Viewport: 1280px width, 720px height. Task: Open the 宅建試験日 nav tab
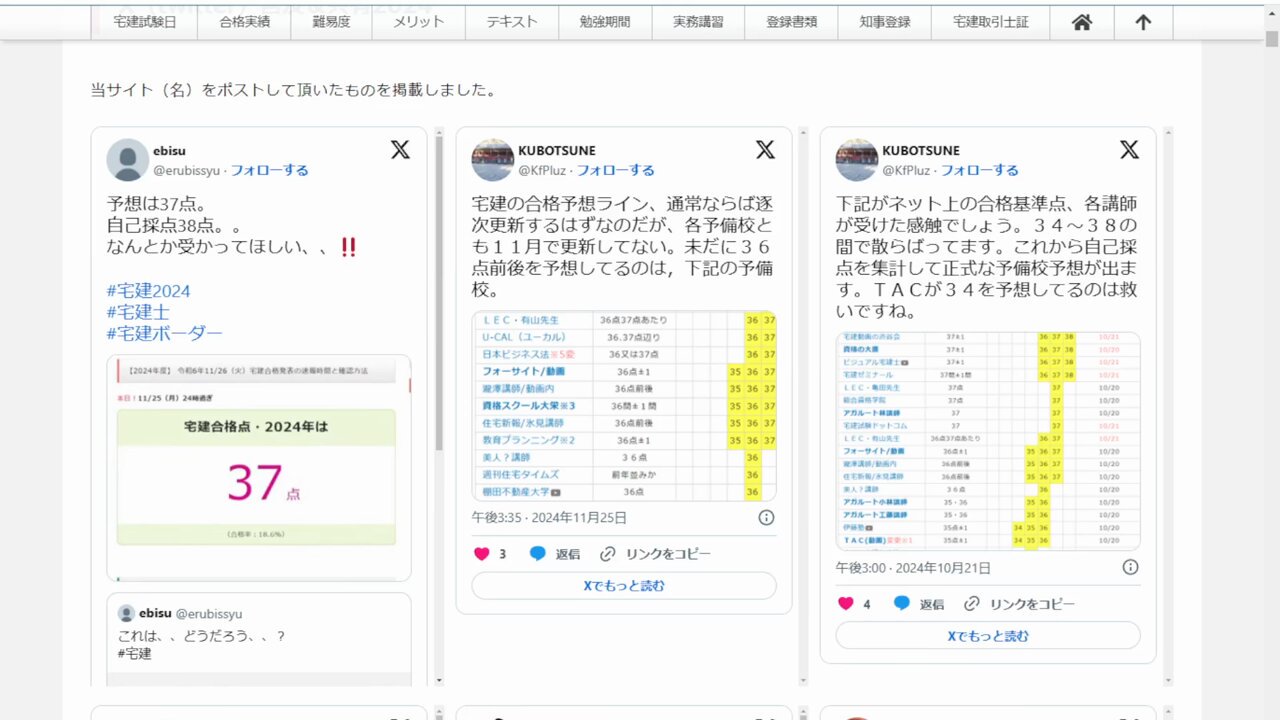click(145, 22)
